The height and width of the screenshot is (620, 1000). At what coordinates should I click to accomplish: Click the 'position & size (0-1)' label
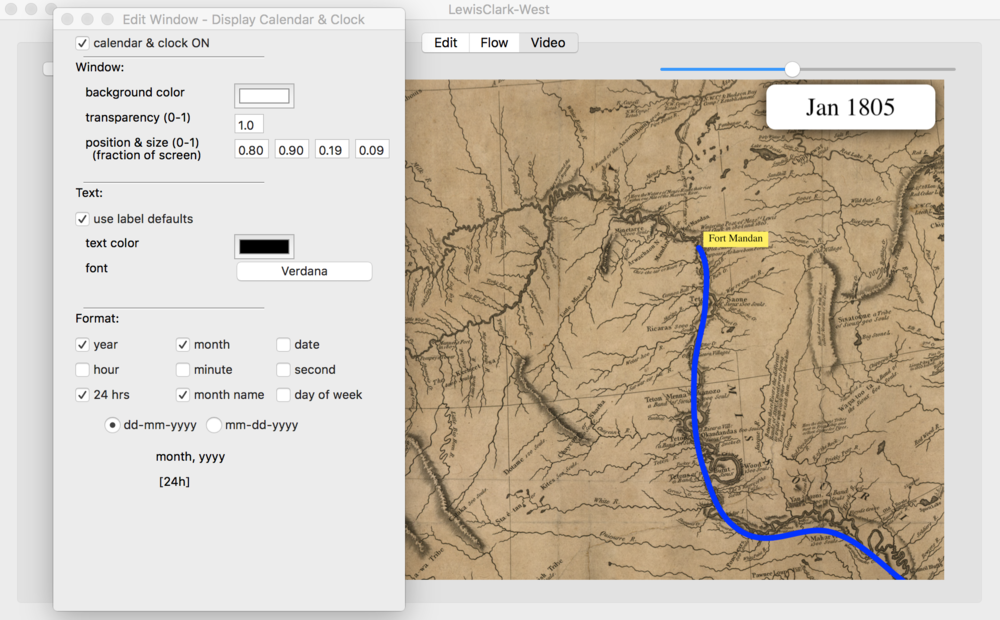tap(142, 142)
